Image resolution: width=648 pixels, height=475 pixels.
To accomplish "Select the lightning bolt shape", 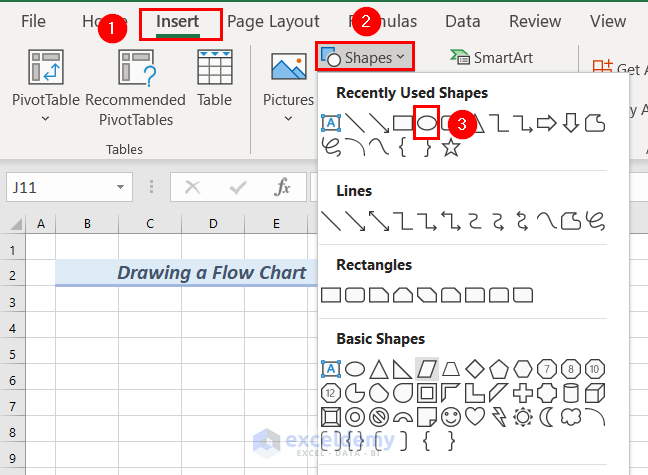I will pos(499,418).
